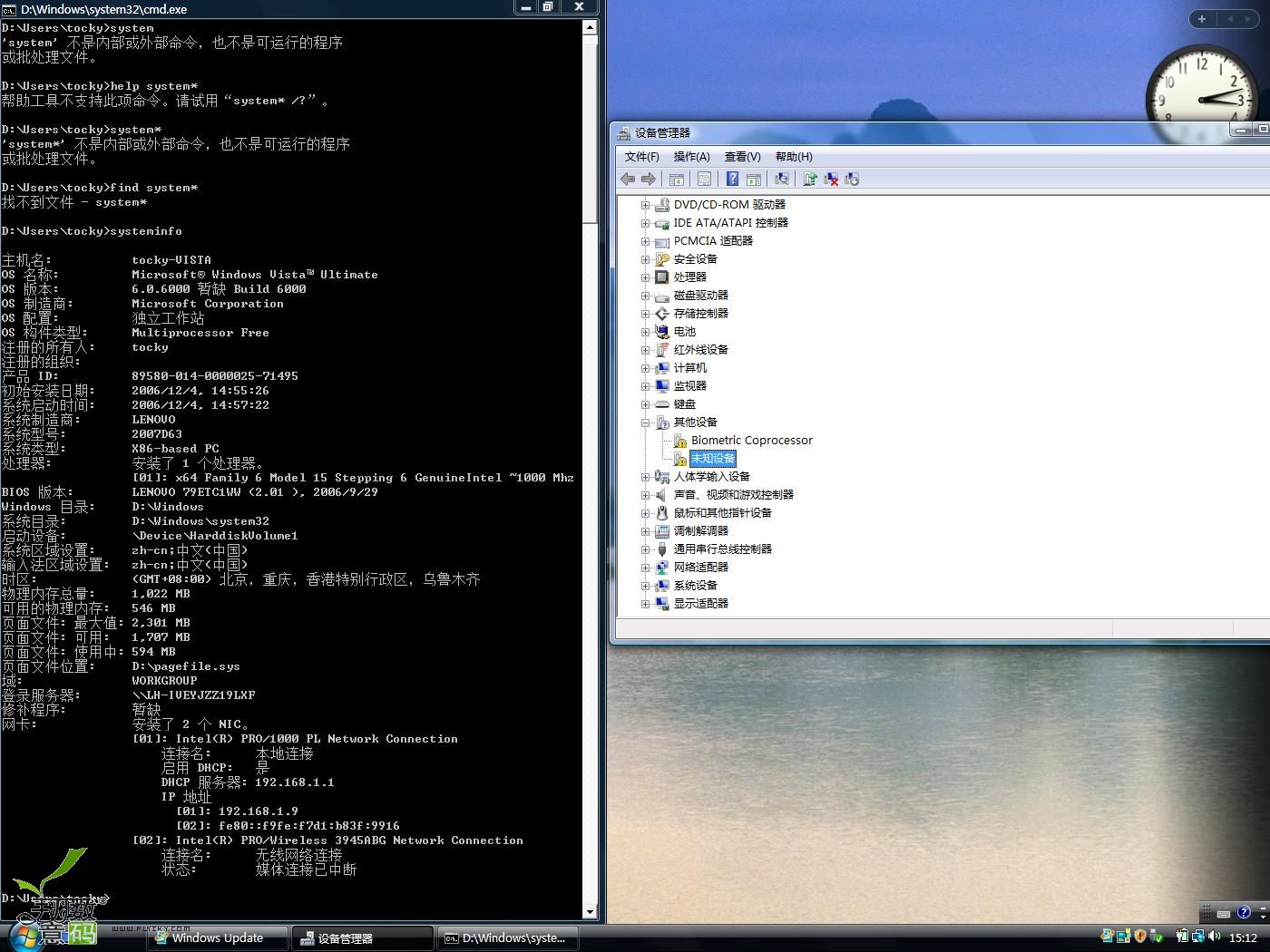This screenshot has width=1270, height=952.
Task: Select the 电池 category icon
Action: pyautogui.click(x=662, y=332)
